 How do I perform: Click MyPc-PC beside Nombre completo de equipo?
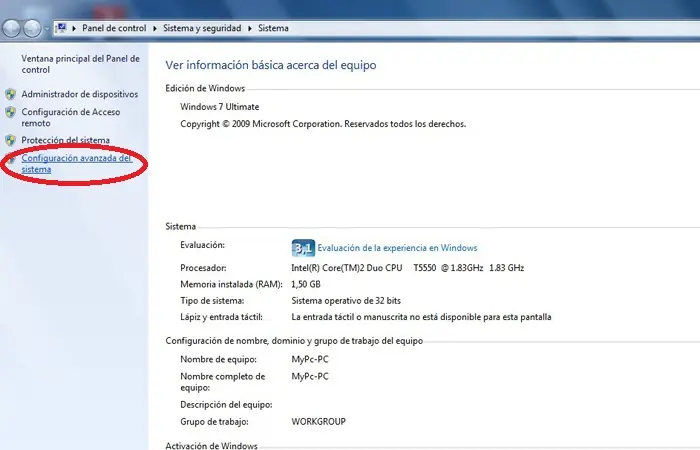click(310, 376)
